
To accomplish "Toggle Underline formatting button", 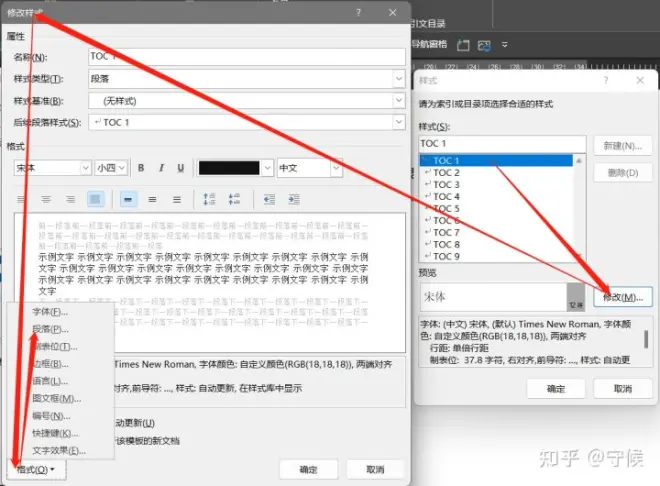I will [x=181, y=168].
